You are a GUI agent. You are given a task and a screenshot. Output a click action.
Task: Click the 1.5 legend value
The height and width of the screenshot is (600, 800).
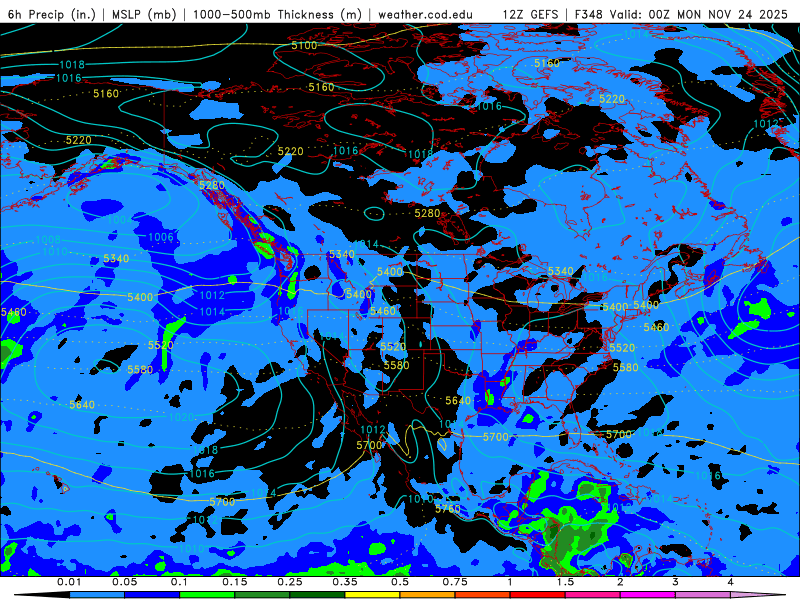[565, 582]
